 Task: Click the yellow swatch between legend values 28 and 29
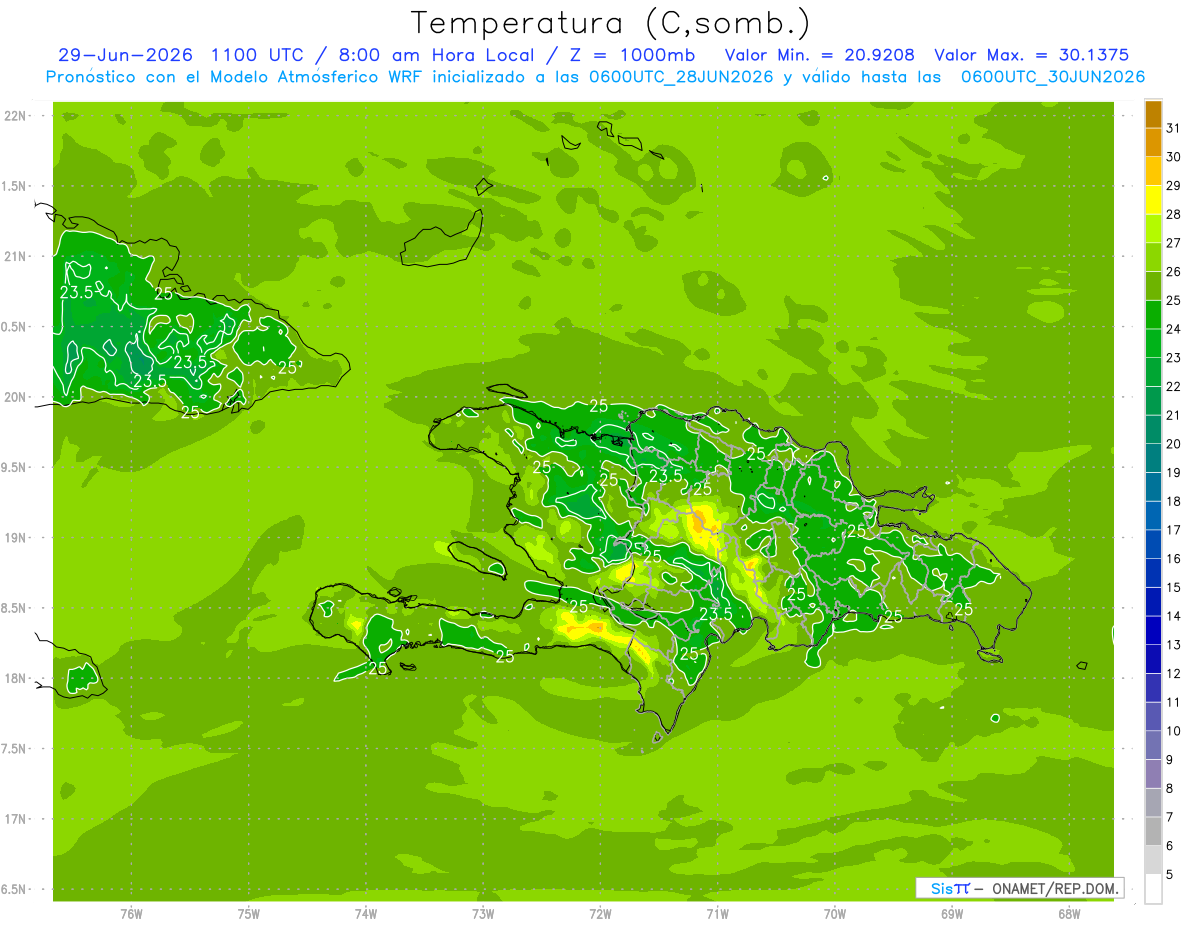pos(1154,199)
